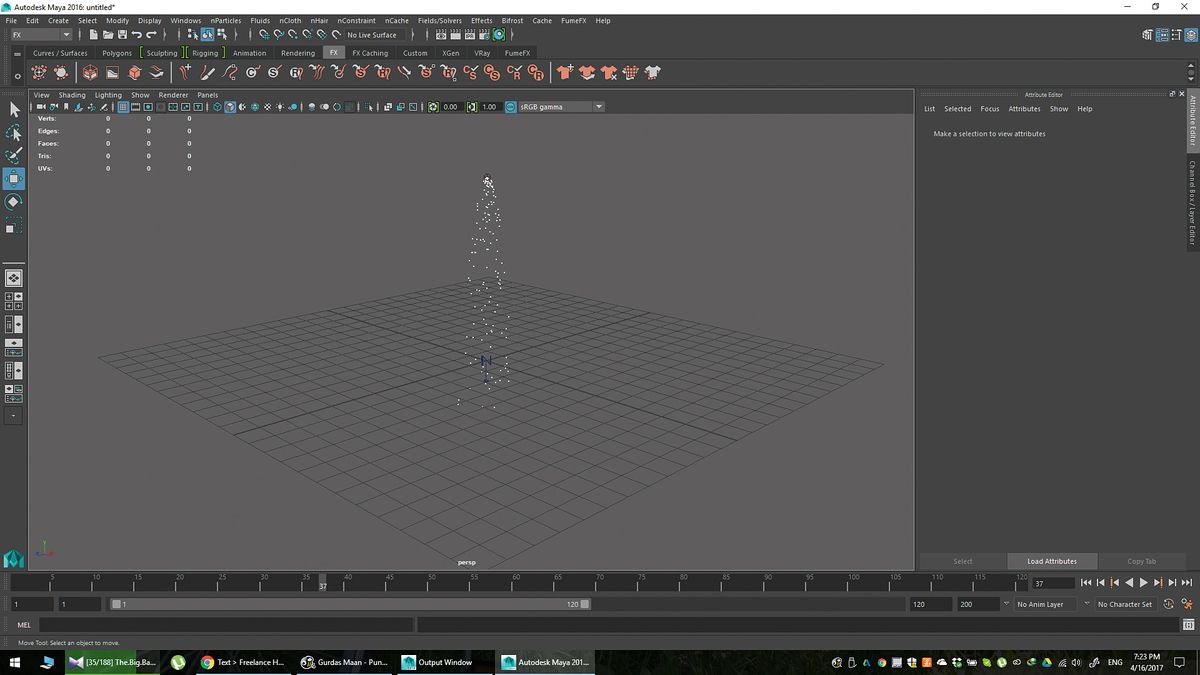The height and width of the screenshot is (675, 1200).
Task: Switch to the Rendering shelf tab
Action: (x=297, y=53)
